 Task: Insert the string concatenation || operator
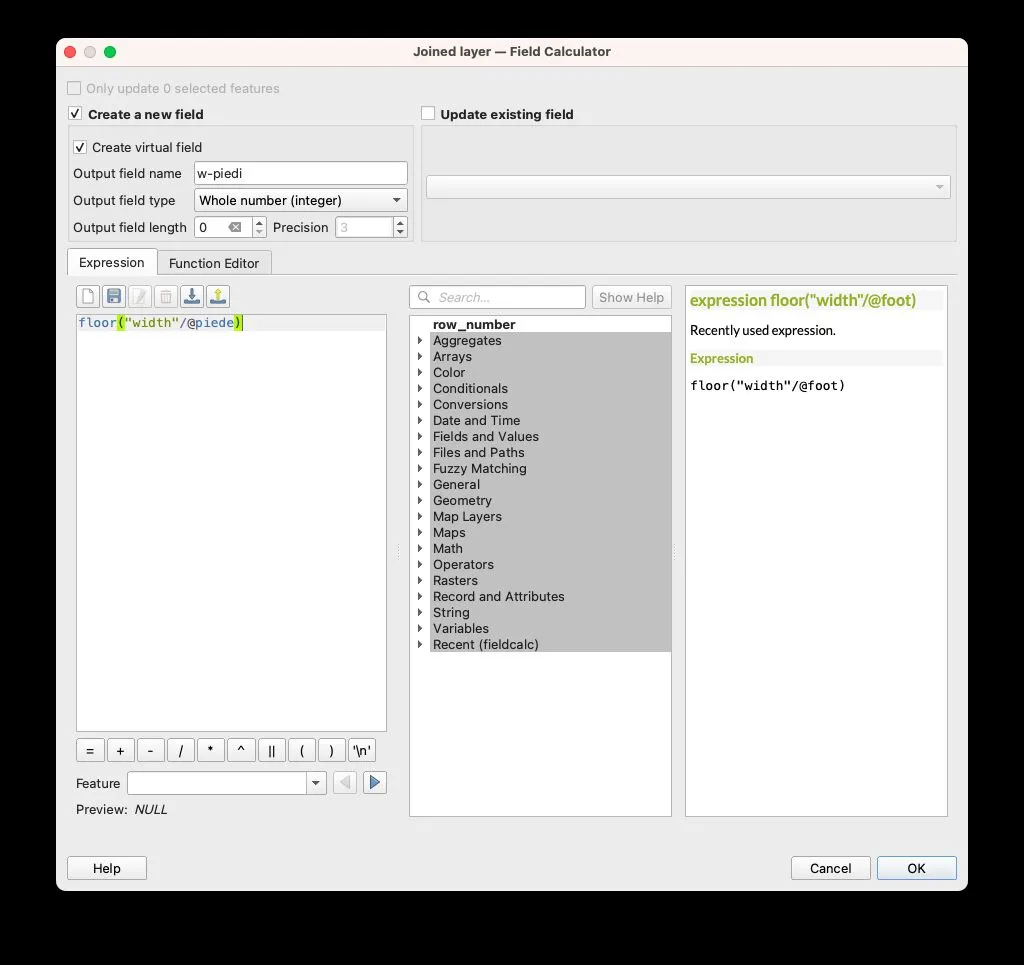271,751
